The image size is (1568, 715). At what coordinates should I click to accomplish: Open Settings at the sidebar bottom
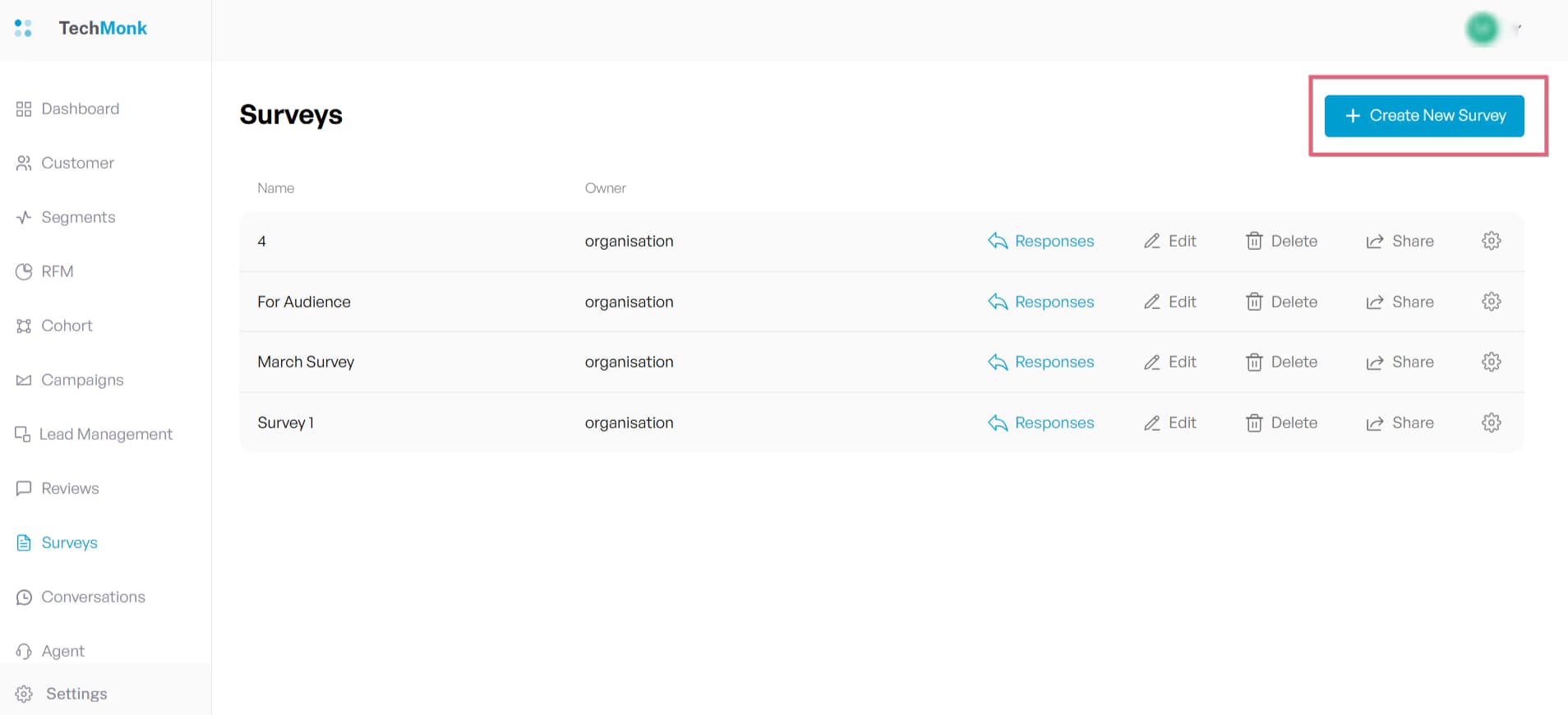[x=62, y=694]
